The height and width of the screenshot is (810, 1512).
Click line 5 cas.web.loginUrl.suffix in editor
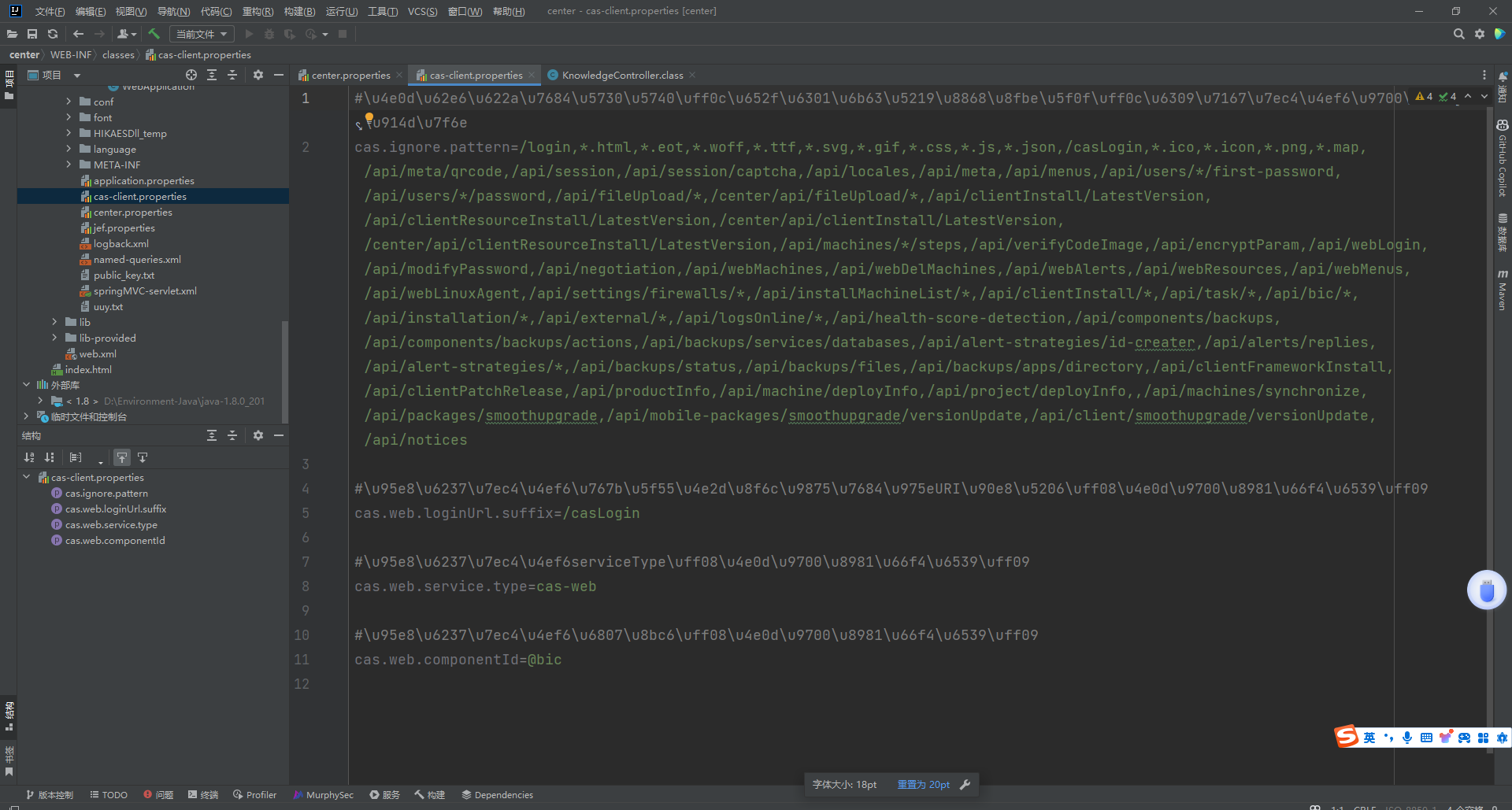pos(497,513)
